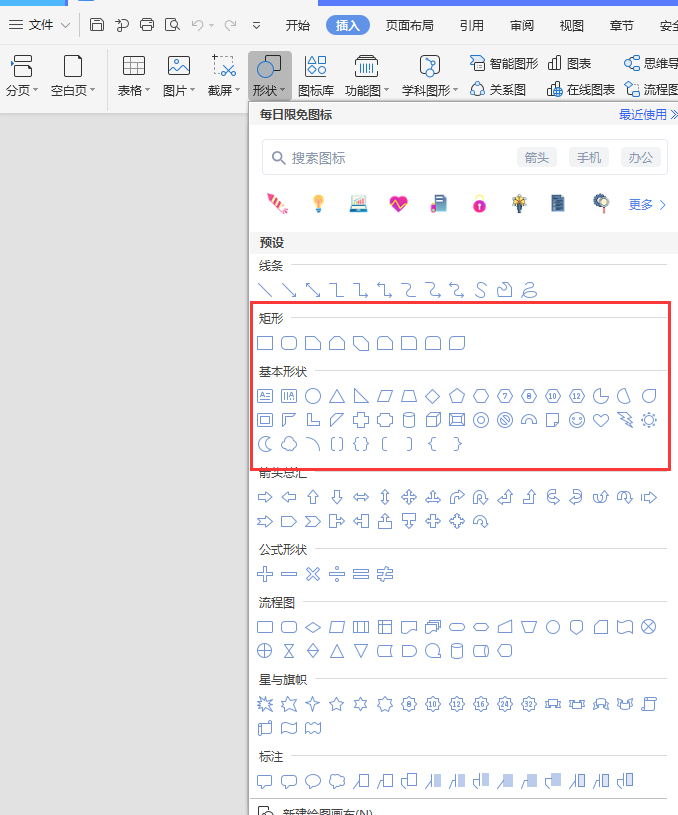The image size is (678, 815).
Task: Open the 学科图形 dropdown
Action: click(x=429, y=76)
